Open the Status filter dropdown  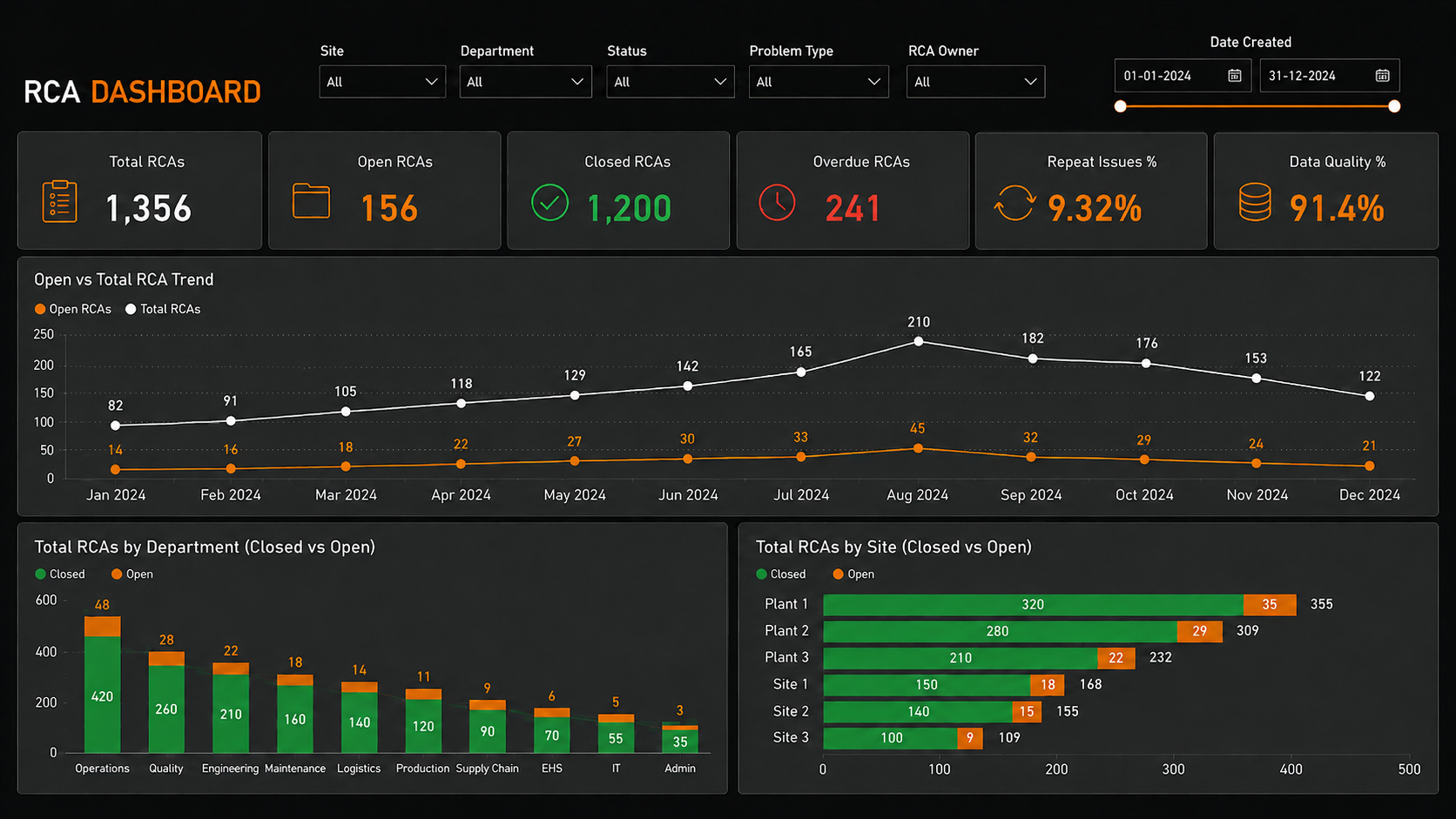pyautogui.click(x=671, y=82)
